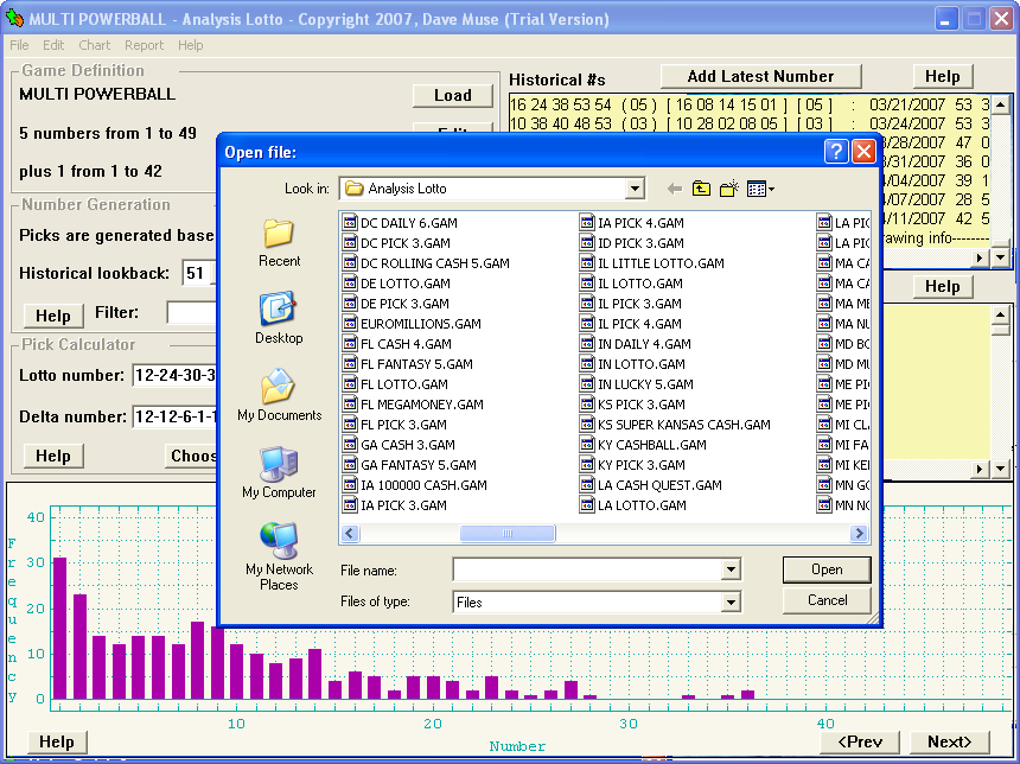Viewport: 1020px width, 764px height.
Task: Click the <Prev chart button
Action: tap(860, 742)
